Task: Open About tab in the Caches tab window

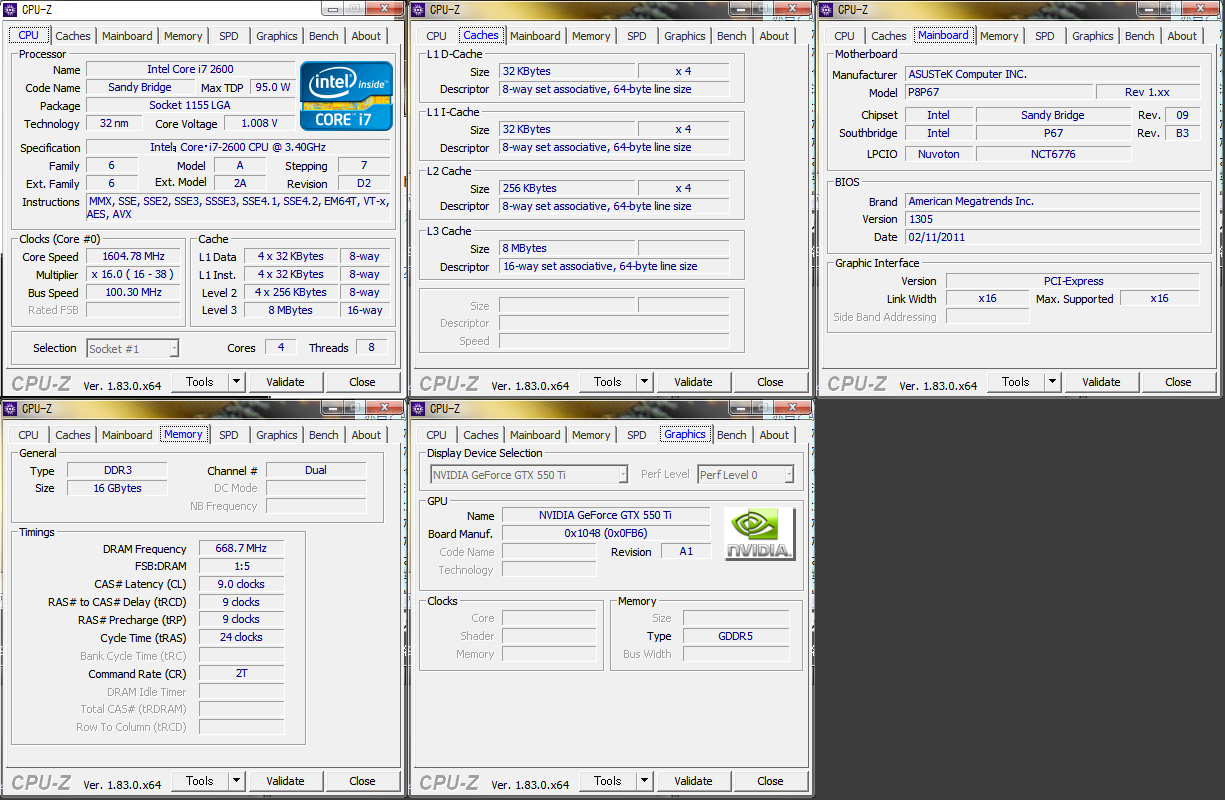Action: point(774,36)
